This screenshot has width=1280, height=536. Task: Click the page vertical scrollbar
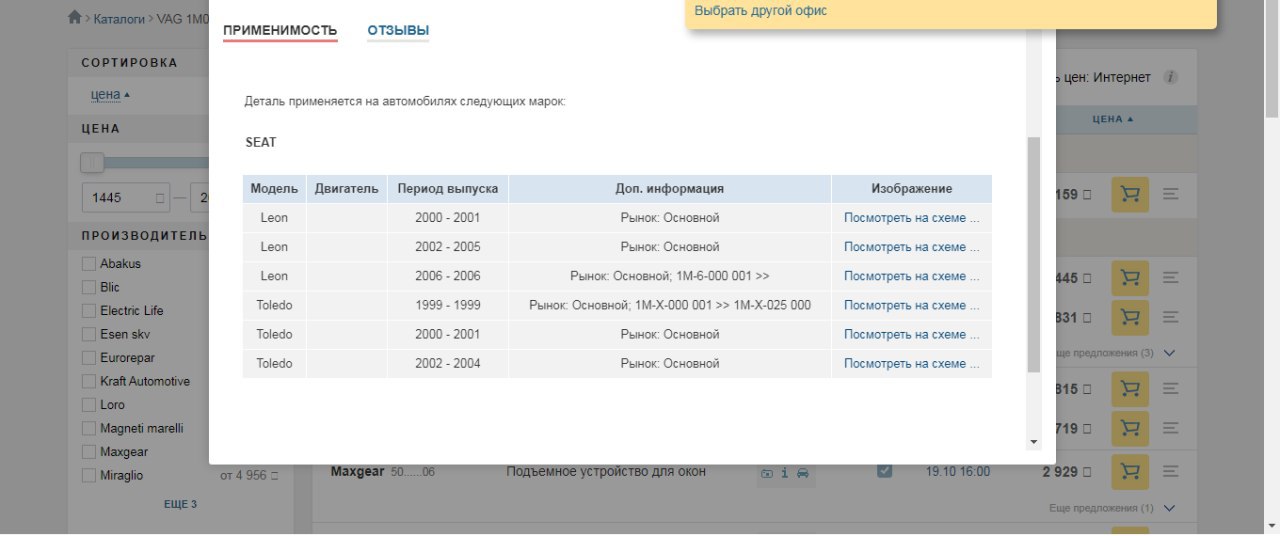pyautogui.click(x=1271, y=60)
